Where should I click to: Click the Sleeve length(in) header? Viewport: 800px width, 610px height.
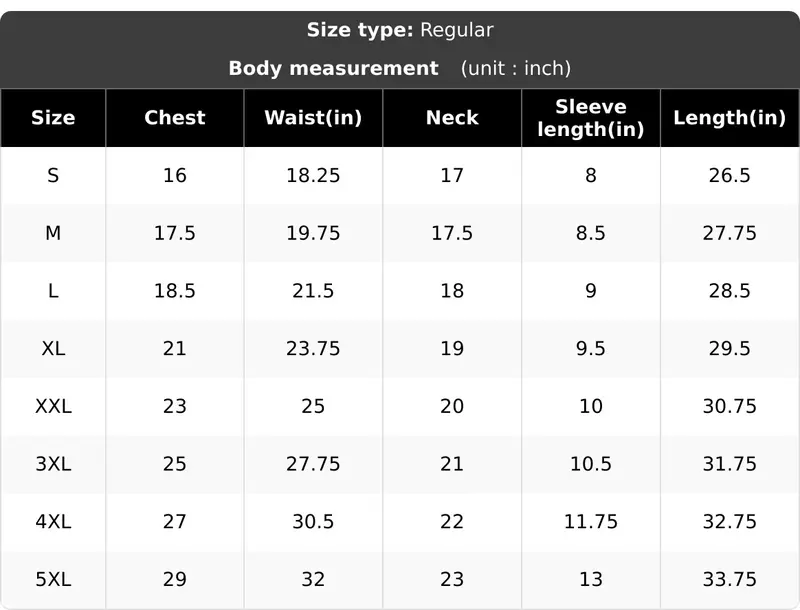click(591, 118)
